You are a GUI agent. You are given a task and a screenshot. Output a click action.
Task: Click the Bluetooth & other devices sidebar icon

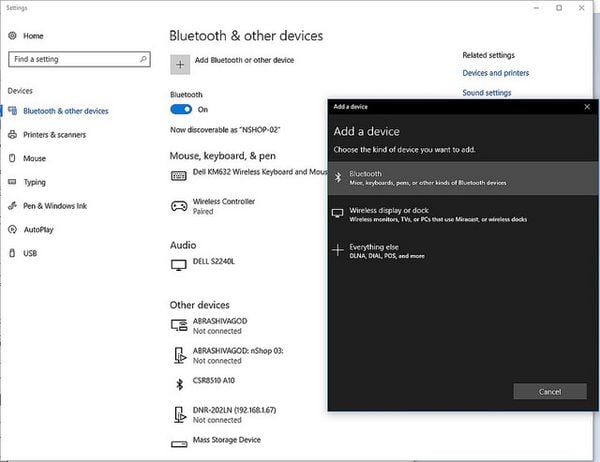pos(12,111)
